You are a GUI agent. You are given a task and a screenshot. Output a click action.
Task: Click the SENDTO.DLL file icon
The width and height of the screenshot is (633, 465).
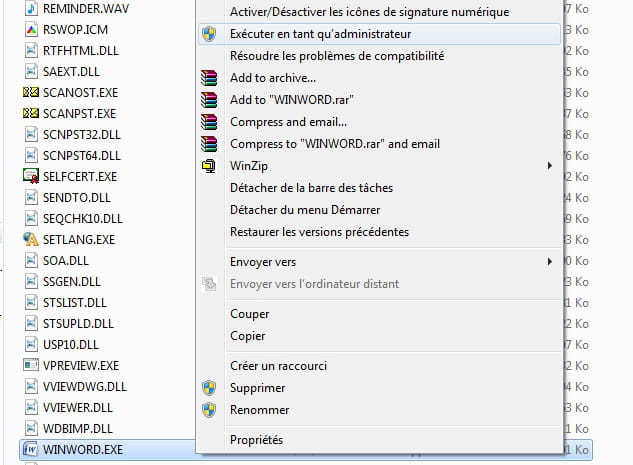[x=31, y=197]
